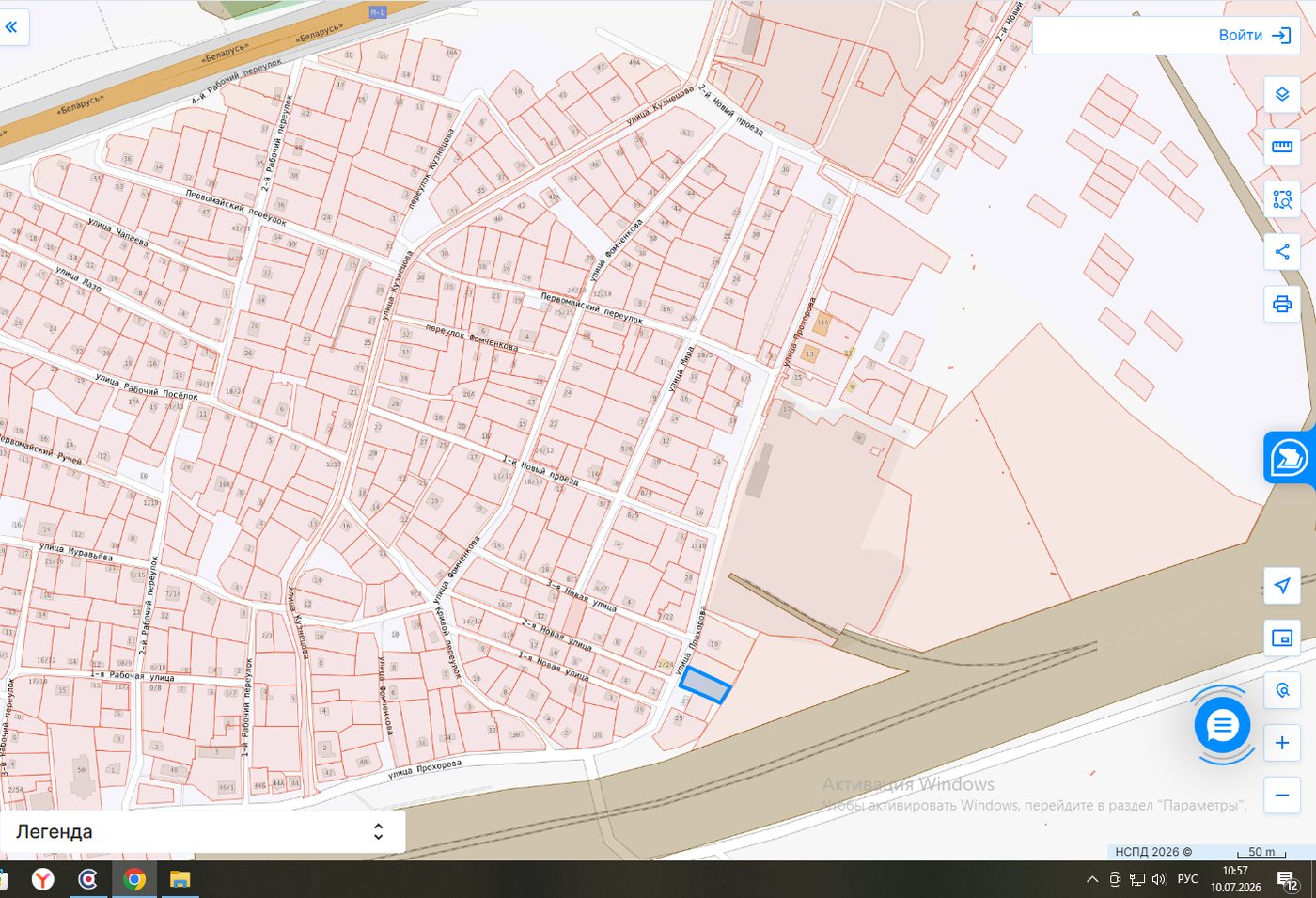Expand the Легенда panel
The height and width of the screenshot is (898, 1316).
point(202,832)
